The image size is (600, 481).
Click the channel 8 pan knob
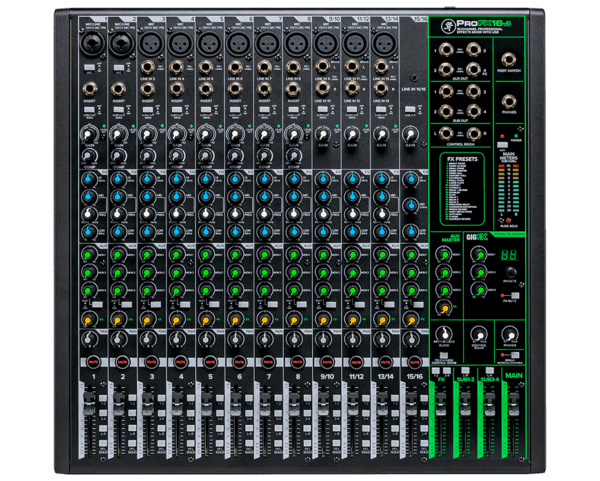[295, 340]
